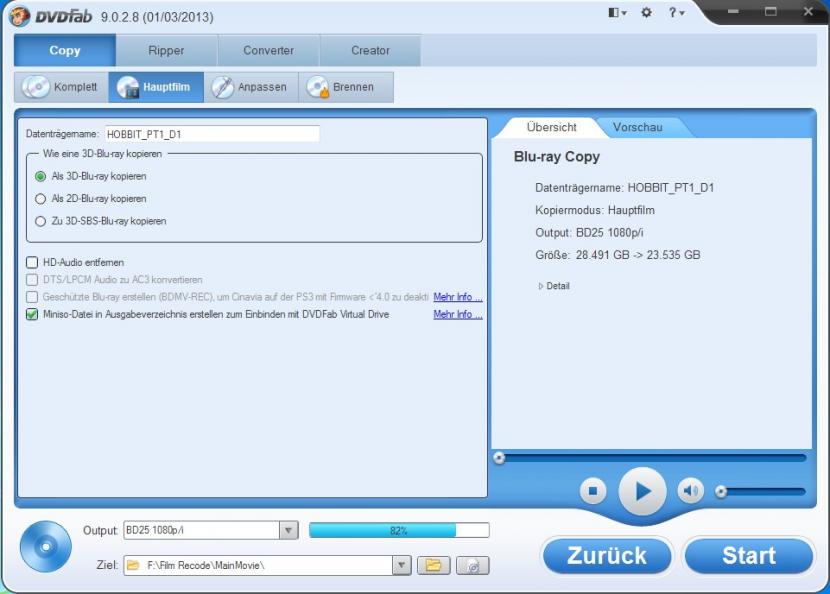Image resolution: width=830 pixels, height=594 pixels.
Task: Select Als 2D-Blu-ray kopieren option
Action: point(40,199)
